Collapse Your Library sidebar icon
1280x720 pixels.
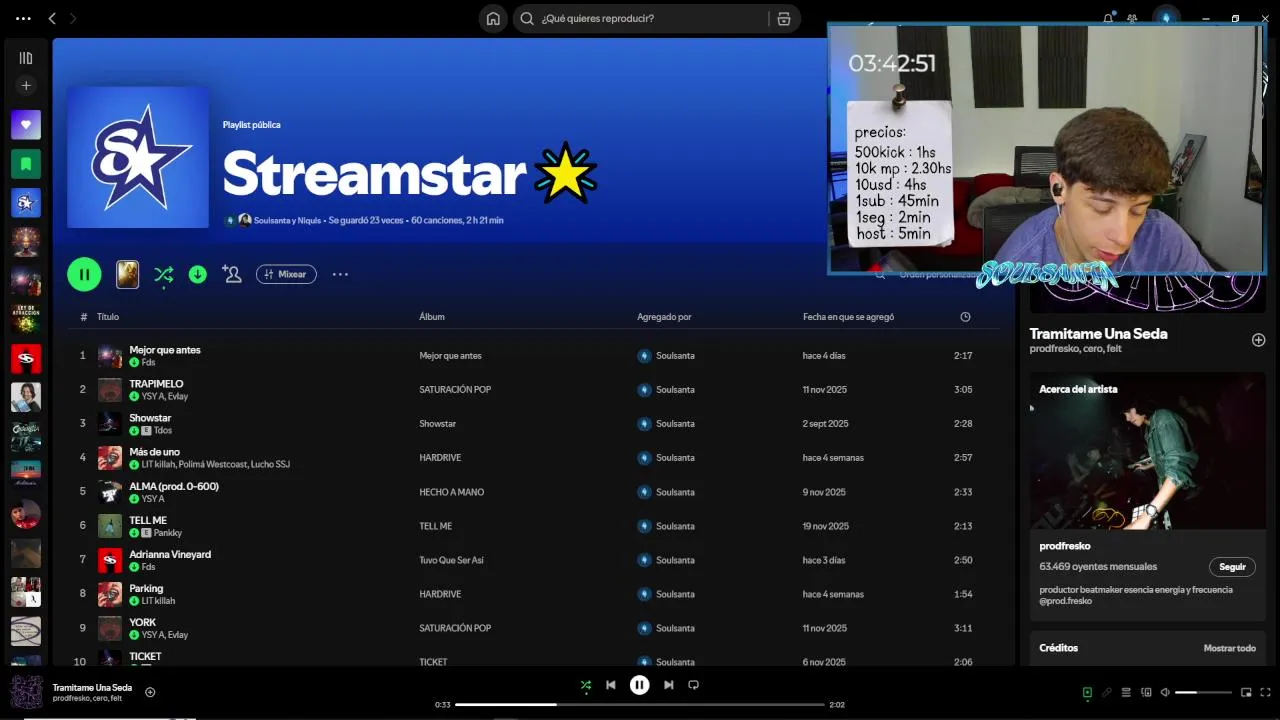pyautogui.click(x=26, y=58)
